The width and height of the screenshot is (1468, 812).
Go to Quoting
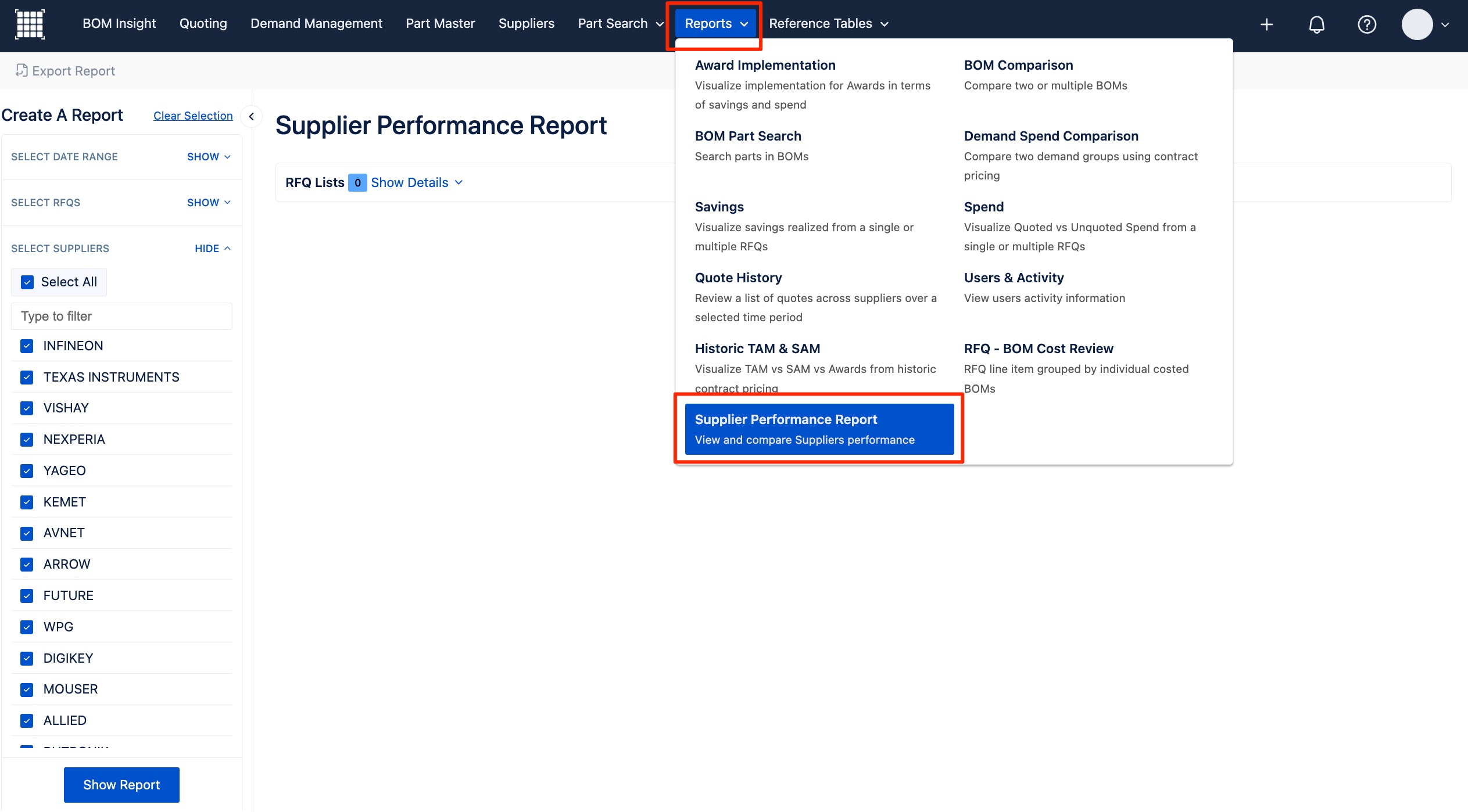click(x=203, y=24)
